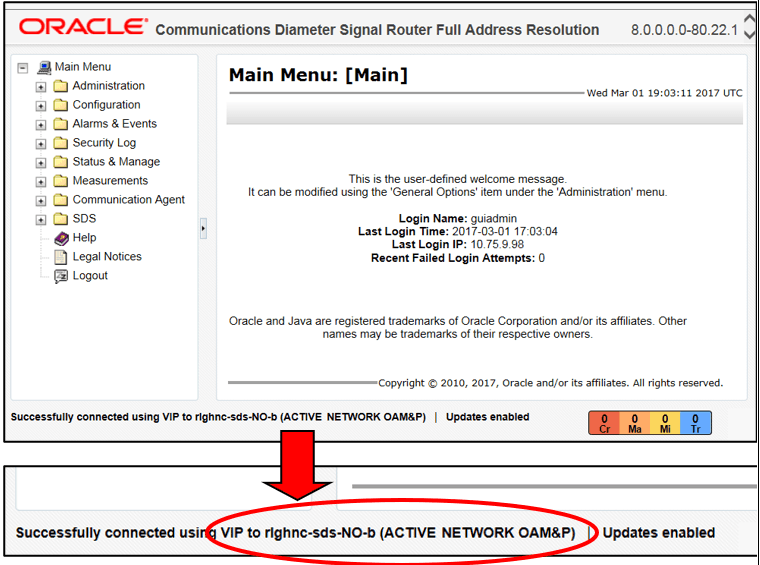The image size is (760, 565).
Task: Click the Communication Agent folder icon
Action: [x=61, y=200]
